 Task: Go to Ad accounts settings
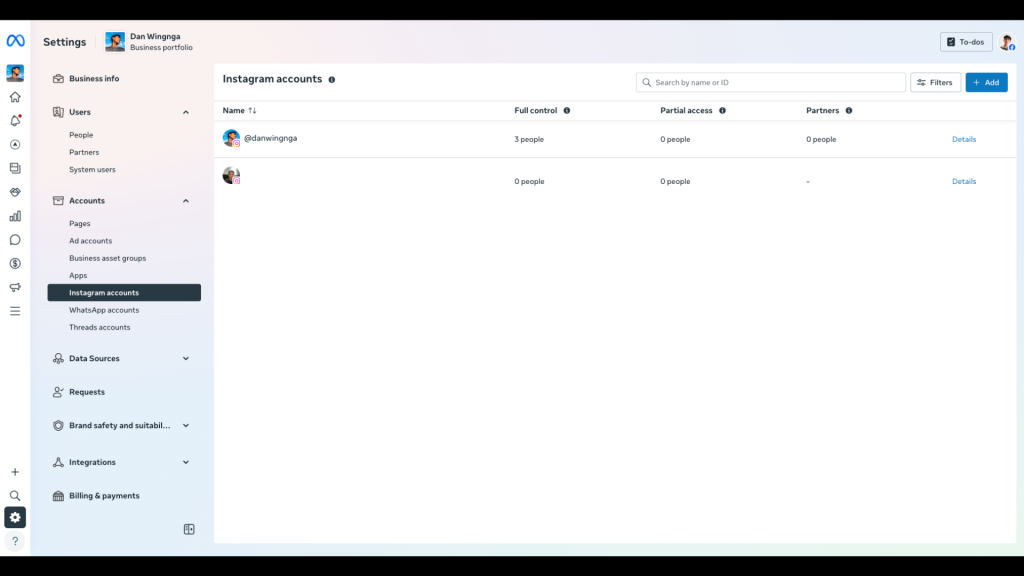[x=90, y=241]
